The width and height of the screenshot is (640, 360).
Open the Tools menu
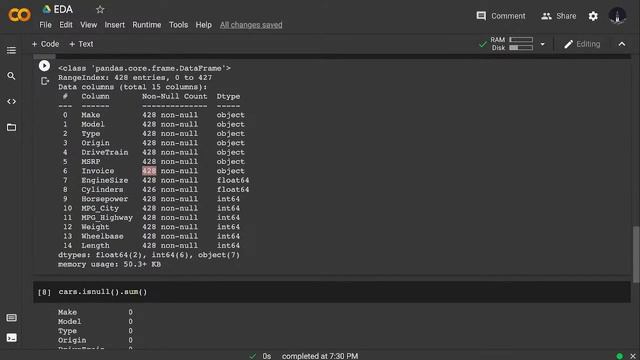(x=178, y=25)
